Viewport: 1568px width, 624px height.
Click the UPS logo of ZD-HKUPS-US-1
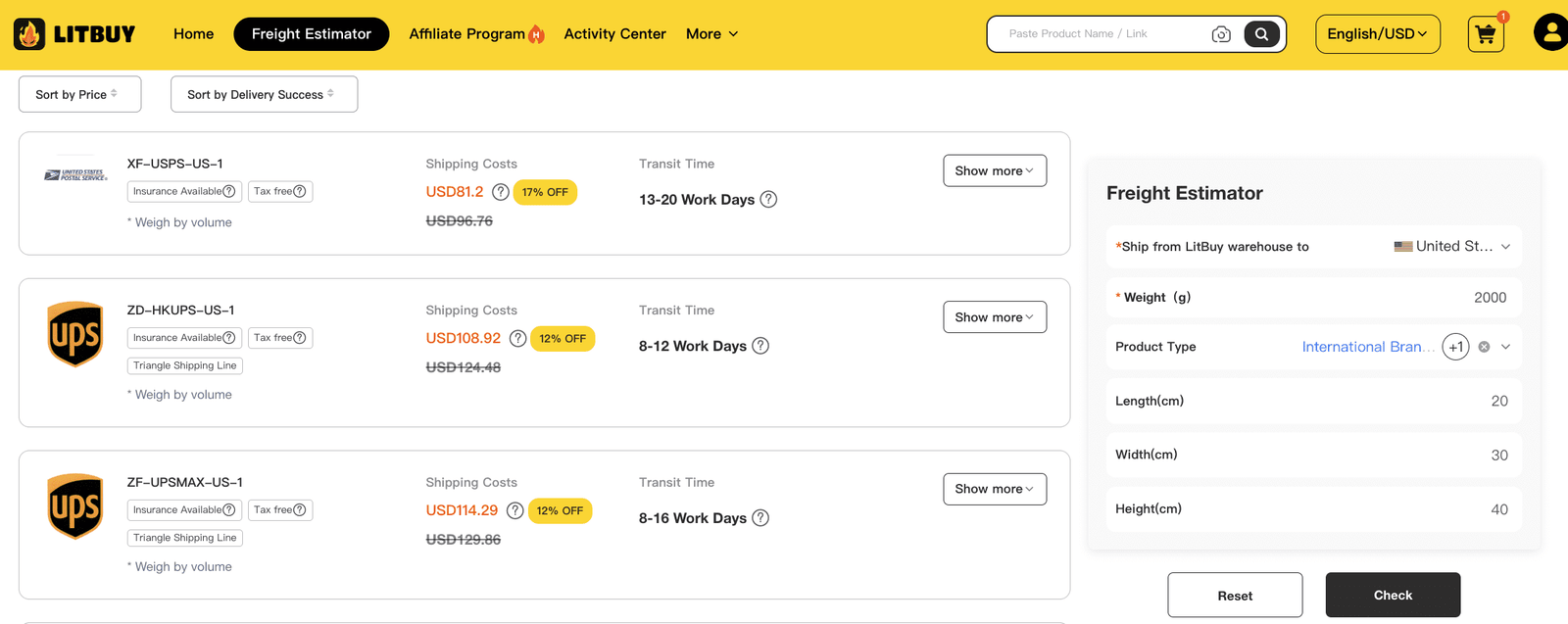click(x=75, y=334)
